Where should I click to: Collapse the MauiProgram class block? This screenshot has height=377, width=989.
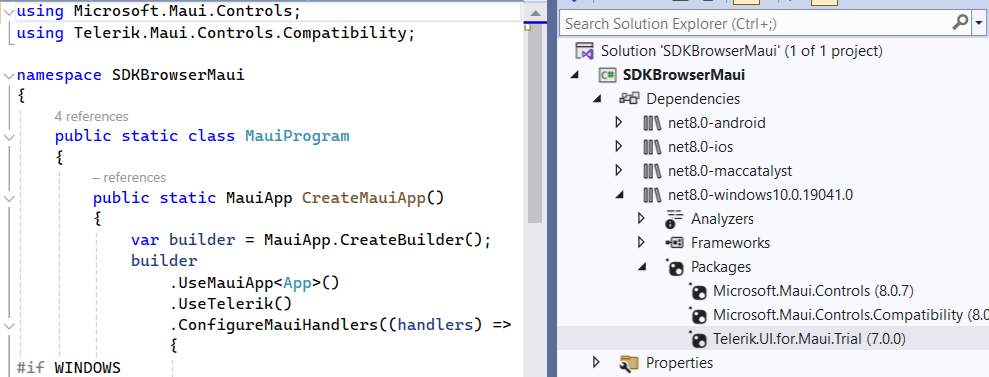tap(8, 136)
